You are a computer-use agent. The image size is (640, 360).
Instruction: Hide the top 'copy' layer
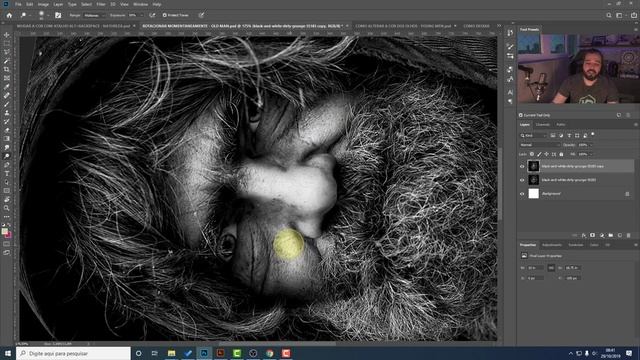click(522, 166)
